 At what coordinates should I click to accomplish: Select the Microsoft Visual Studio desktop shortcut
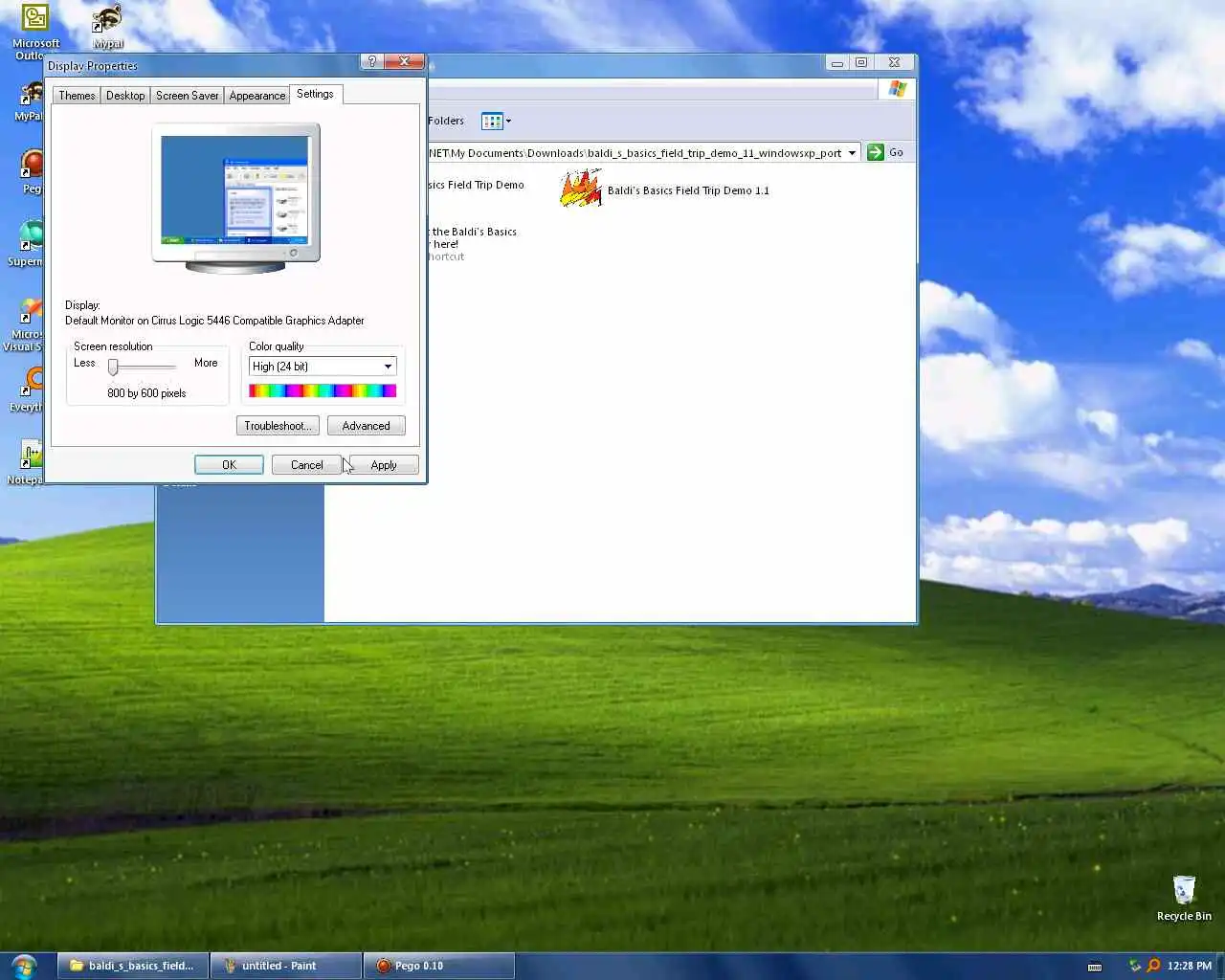point(33,309)
